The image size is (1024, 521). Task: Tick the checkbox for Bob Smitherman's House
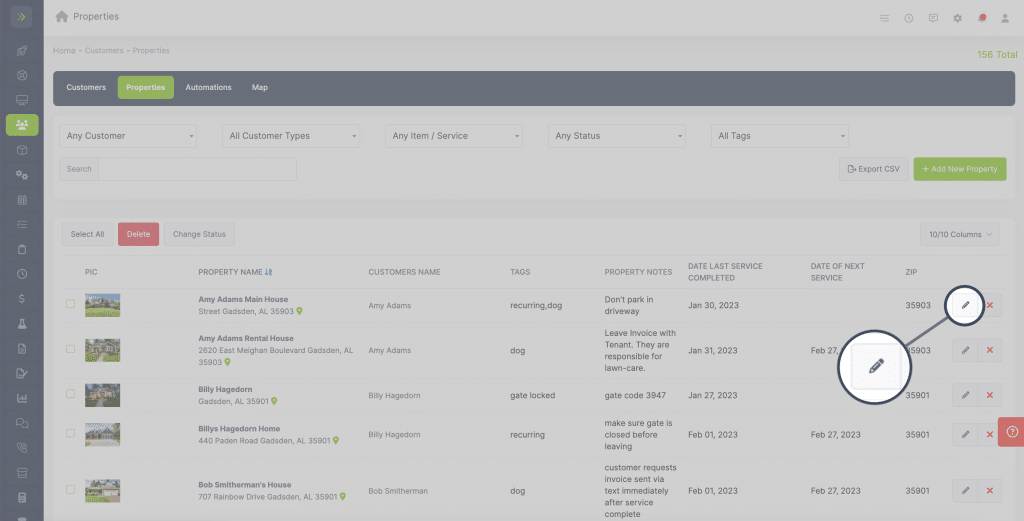[x=71, y=490]
